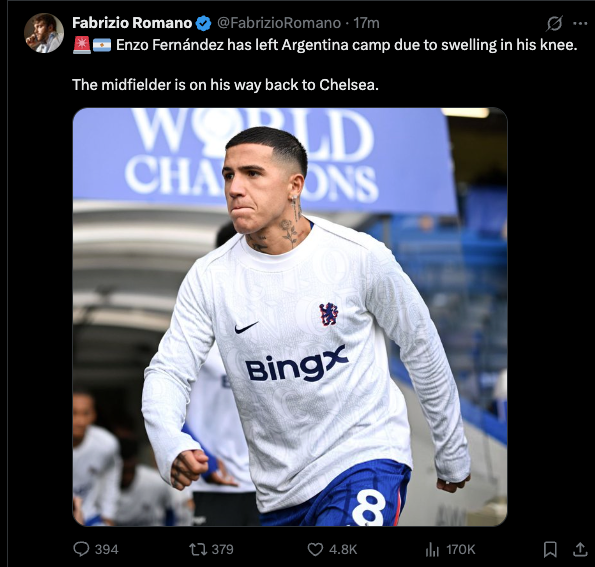Open the 17m timestamp link
Viewport: 595px width, 567px height.
366,23
